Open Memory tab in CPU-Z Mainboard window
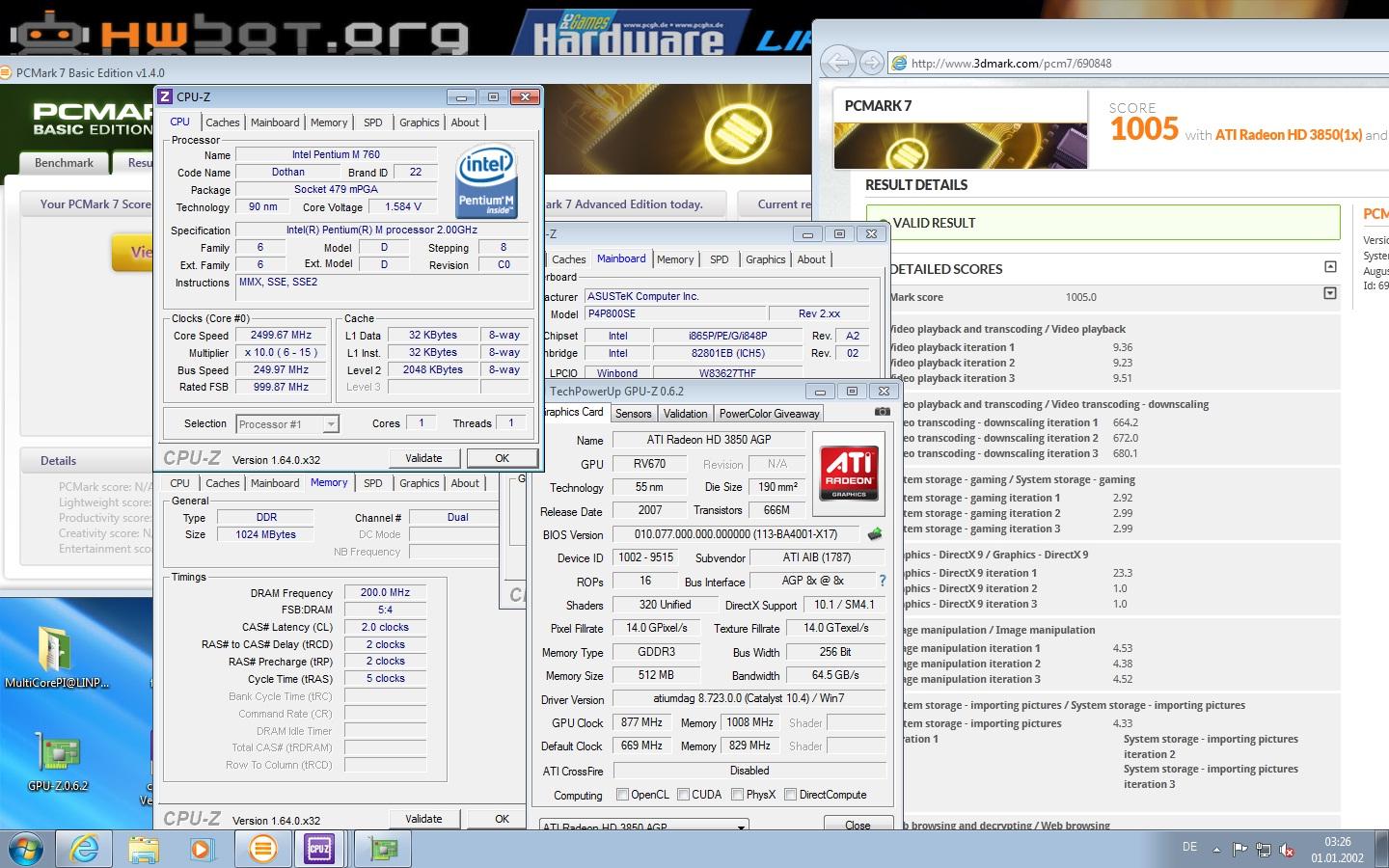This screenshot has height=868, width=1389. [x=675, y=259]
